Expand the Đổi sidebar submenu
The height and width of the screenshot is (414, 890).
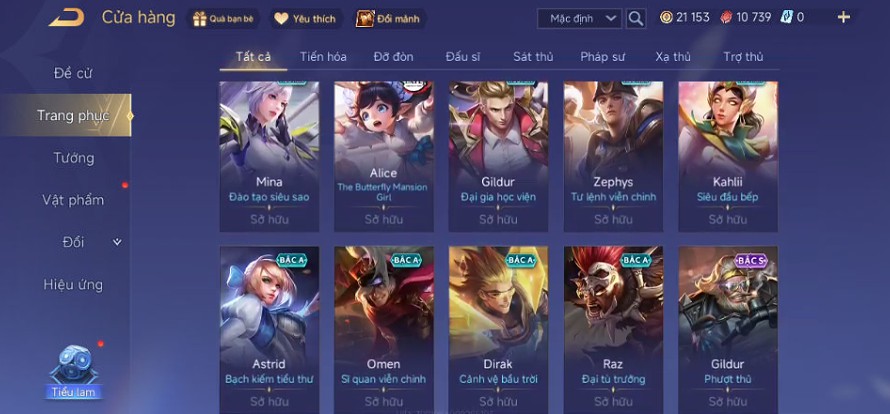(117, 242)
